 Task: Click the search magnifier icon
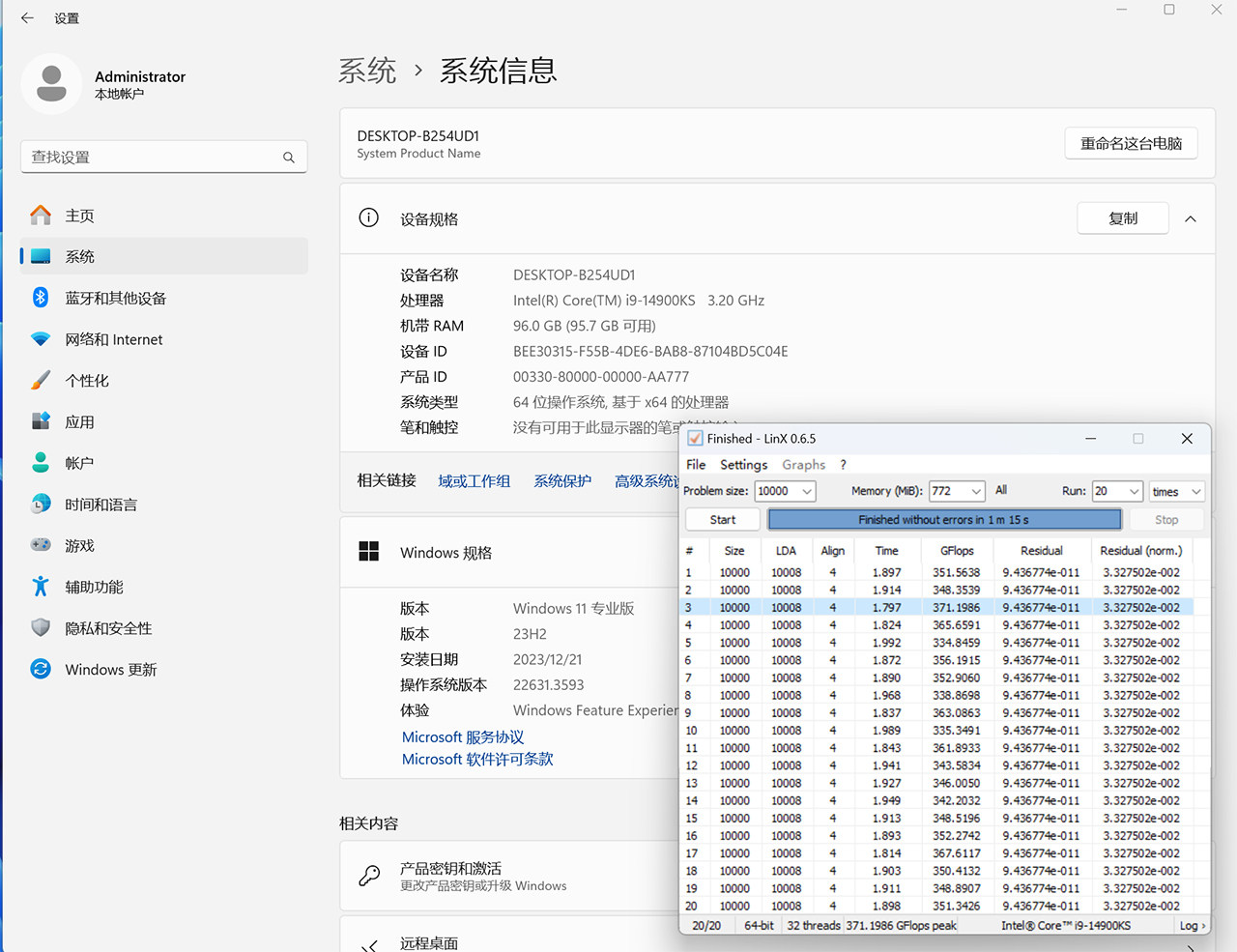(x=288, y=158)
